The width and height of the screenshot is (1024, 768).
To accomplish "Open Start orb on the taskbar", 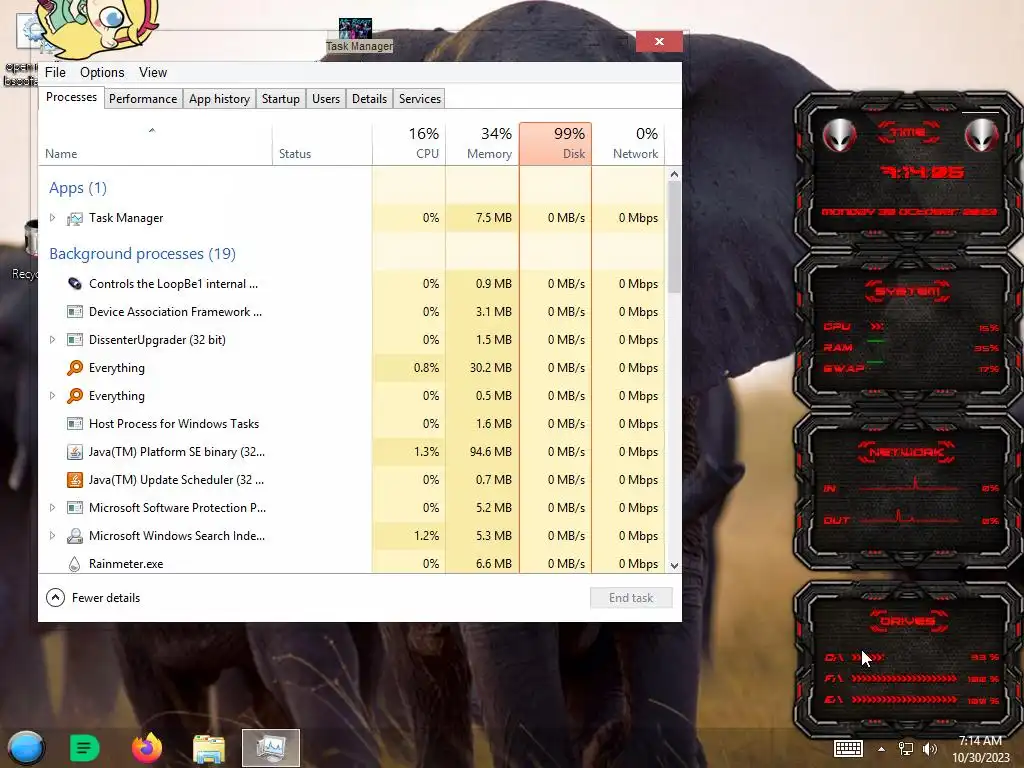I will pyautogui.click(x=26, y=748).
